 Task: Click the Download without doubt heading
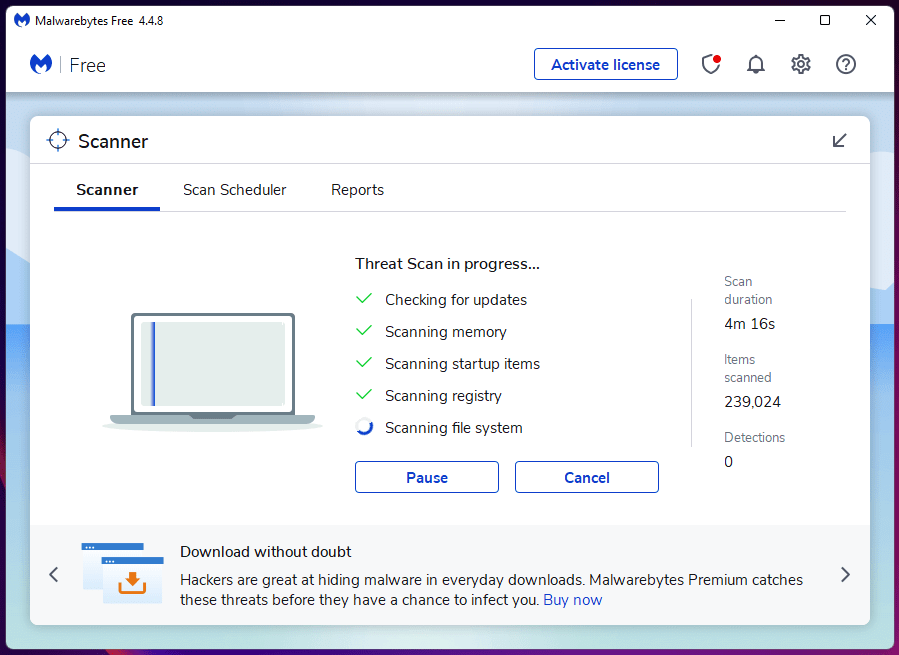click(265, 552)
